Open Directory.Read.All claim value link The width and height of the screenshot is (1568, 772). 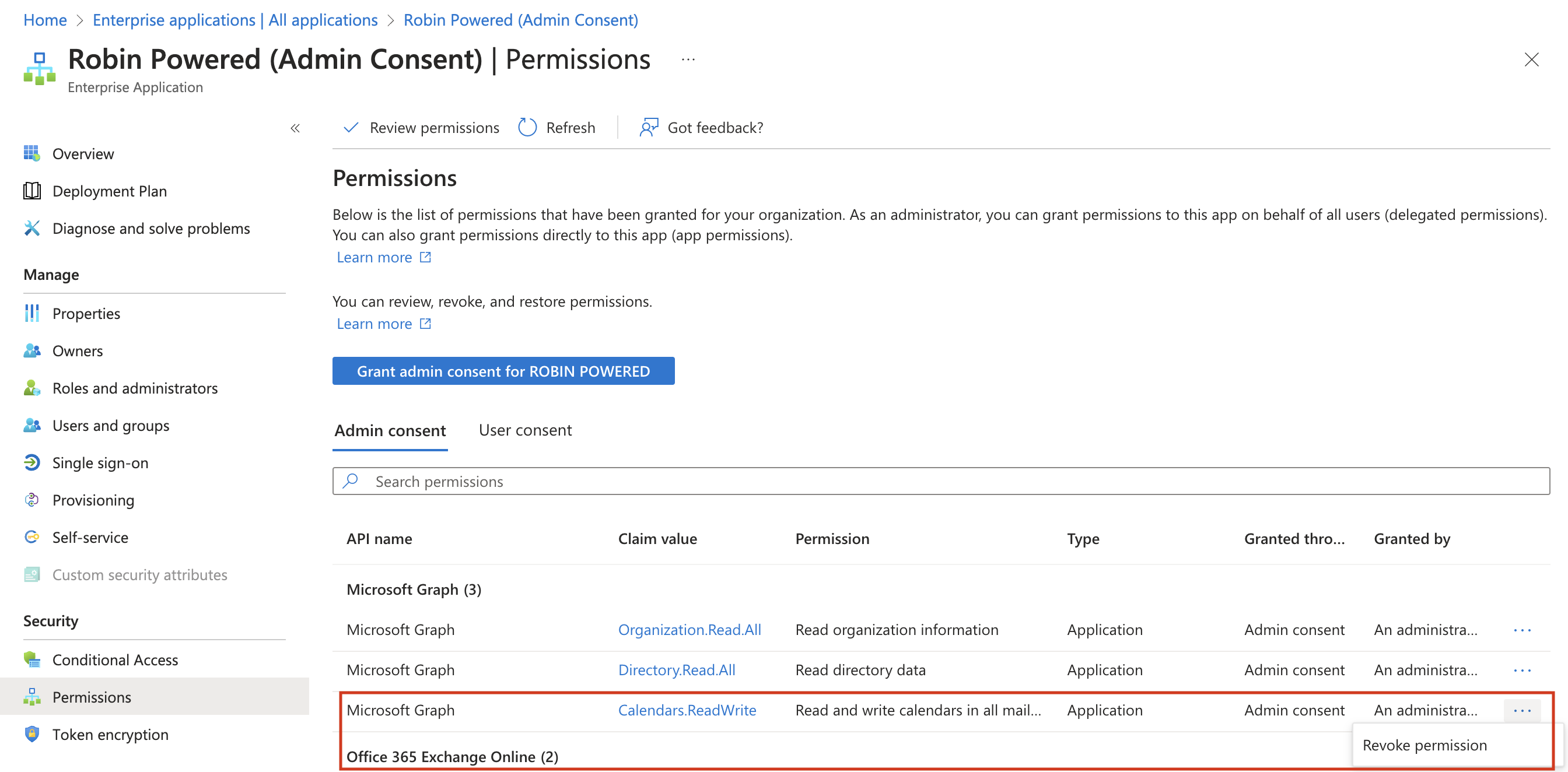(x=677, y=670)
